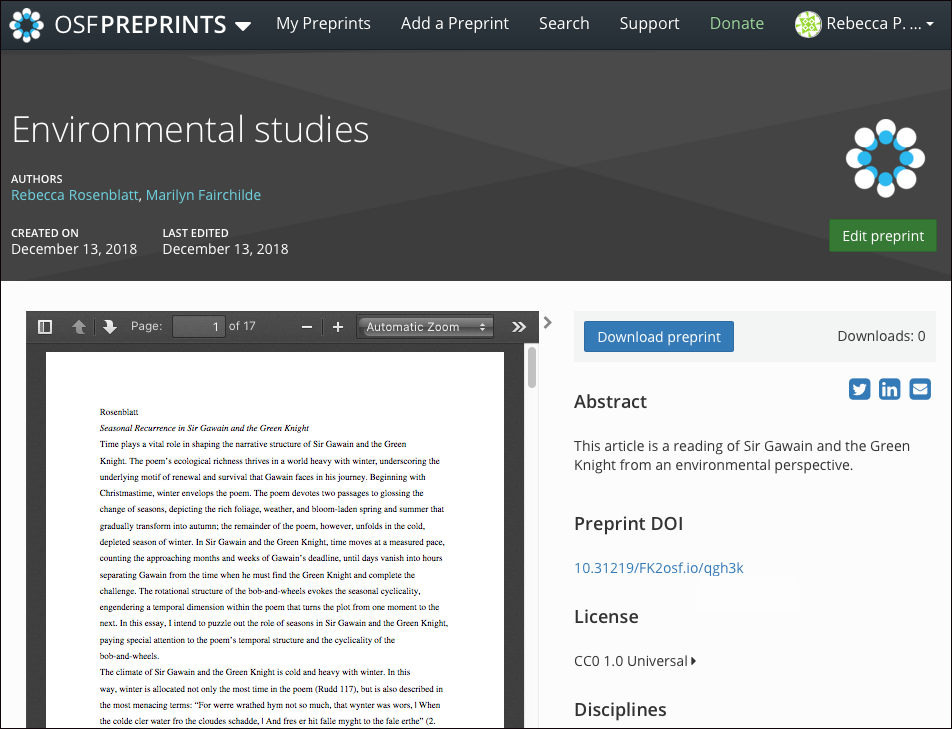The width and height of the screenshot is (952, 729).
Task: Share the preprint on Twitter
Action: [x=859, y=389]
